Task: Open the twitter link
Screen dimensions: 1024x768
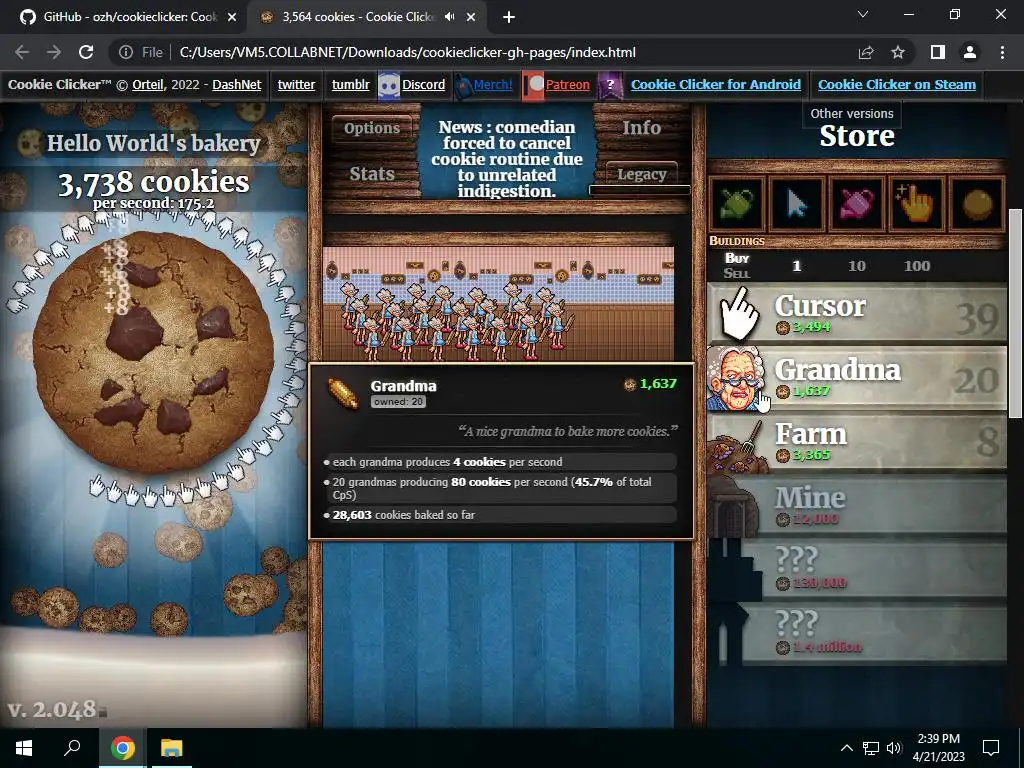Action: [296, 85]
